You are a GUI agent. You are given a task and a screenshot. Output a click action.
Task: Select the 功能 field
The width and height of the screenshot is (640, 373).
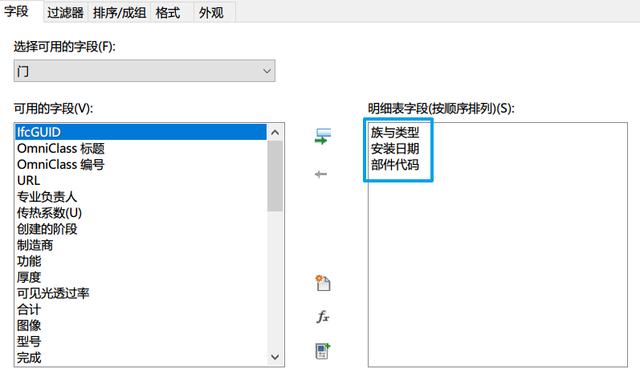(x=141, y=261)
